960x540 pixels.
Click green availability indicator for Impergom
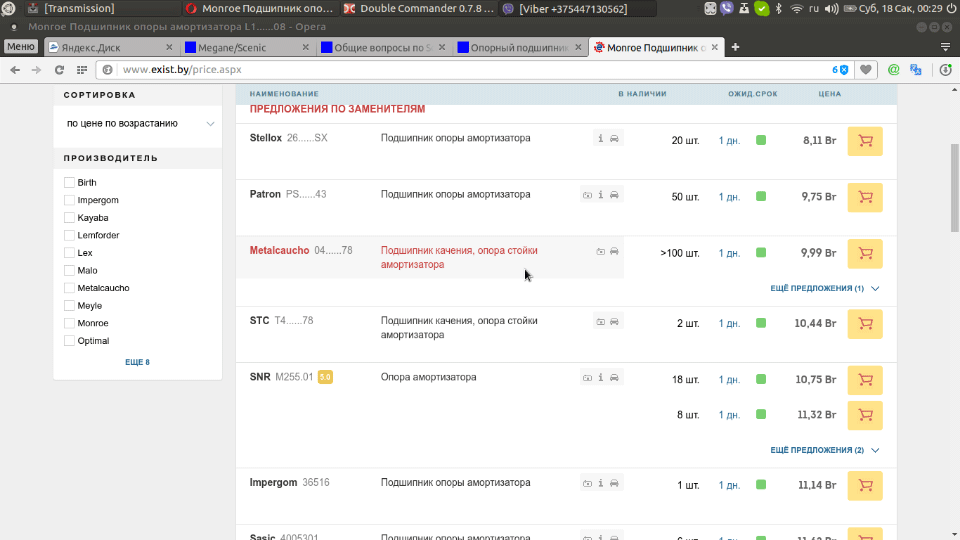tap(761, 485)
